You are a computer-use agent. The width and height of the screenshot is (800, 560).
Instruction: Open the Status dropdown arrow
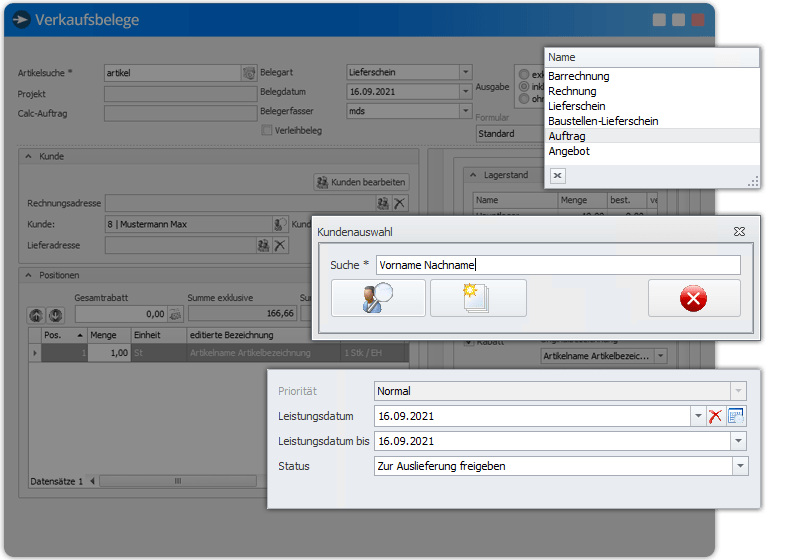[740, 466]
